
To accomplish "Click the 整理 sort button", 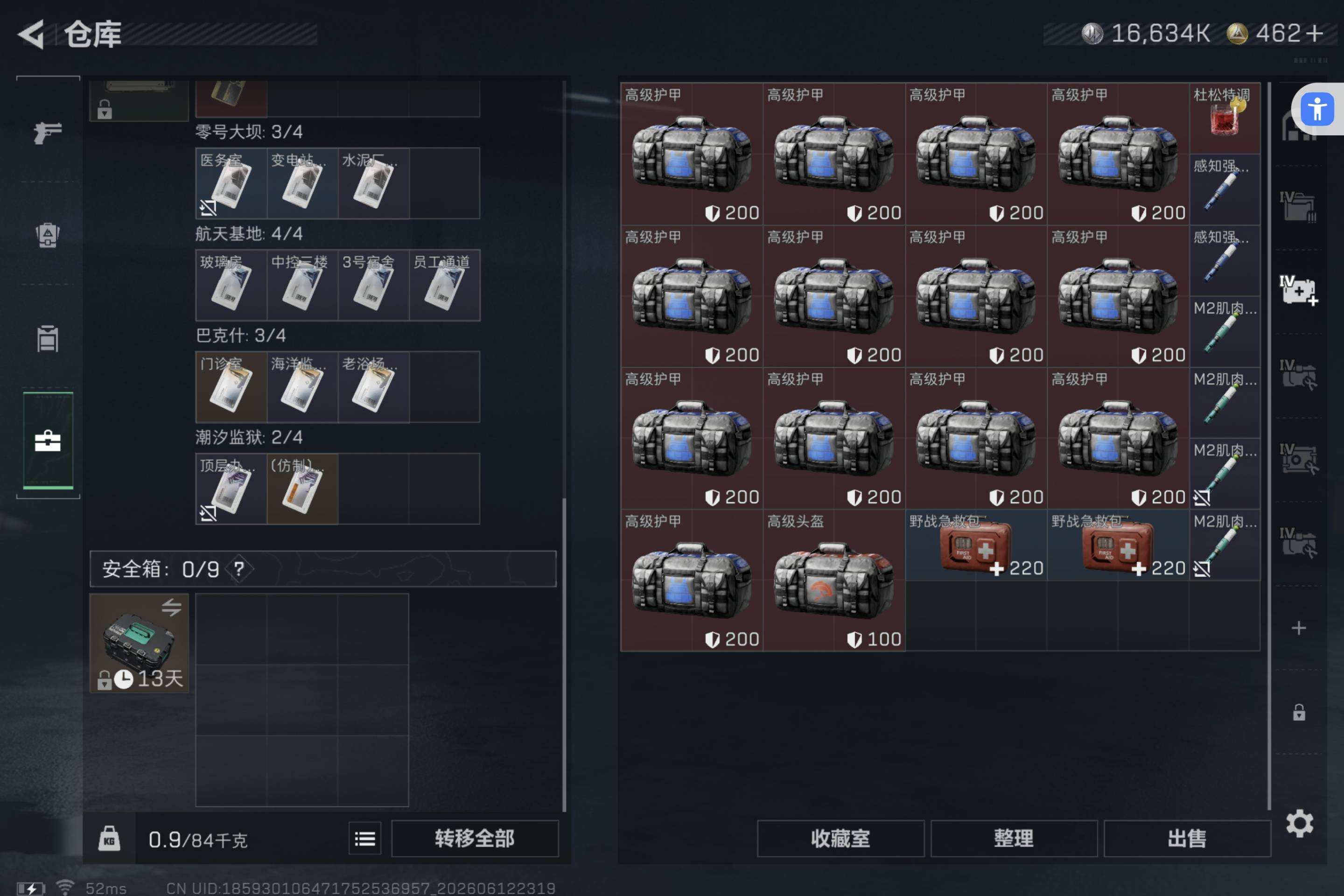I will [1014, 838].
